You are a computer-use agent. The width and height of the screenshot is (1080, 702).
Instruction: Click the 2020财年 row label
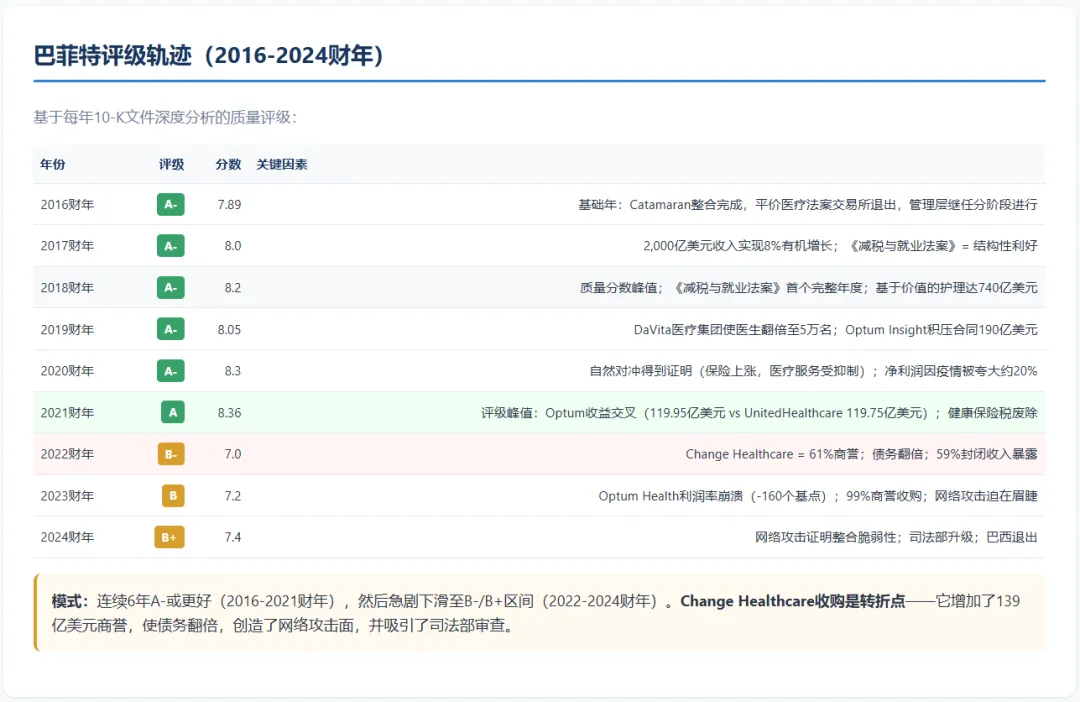pyautogui.click(x=67, y=371)
